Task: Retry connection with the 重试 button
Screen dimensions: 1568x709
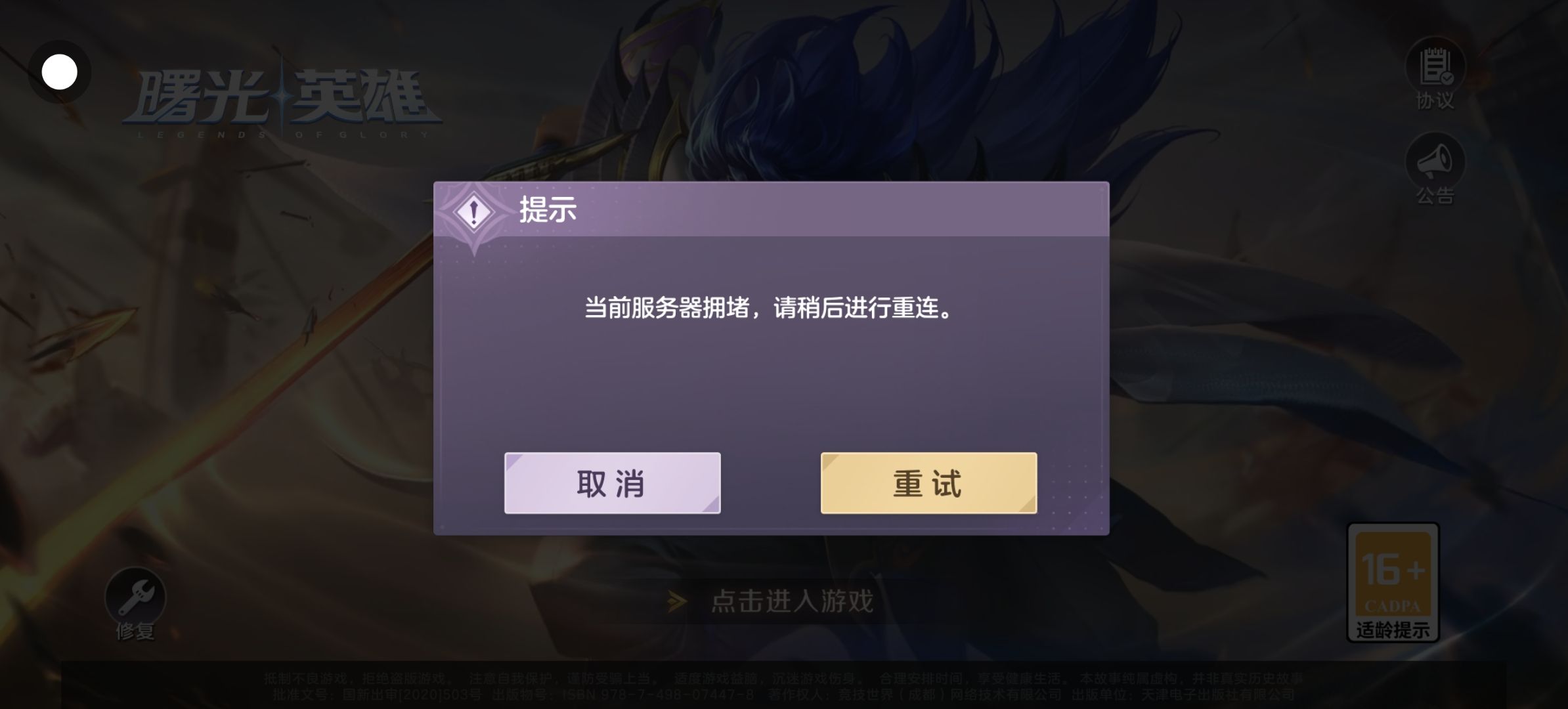Action: (928, 483)
